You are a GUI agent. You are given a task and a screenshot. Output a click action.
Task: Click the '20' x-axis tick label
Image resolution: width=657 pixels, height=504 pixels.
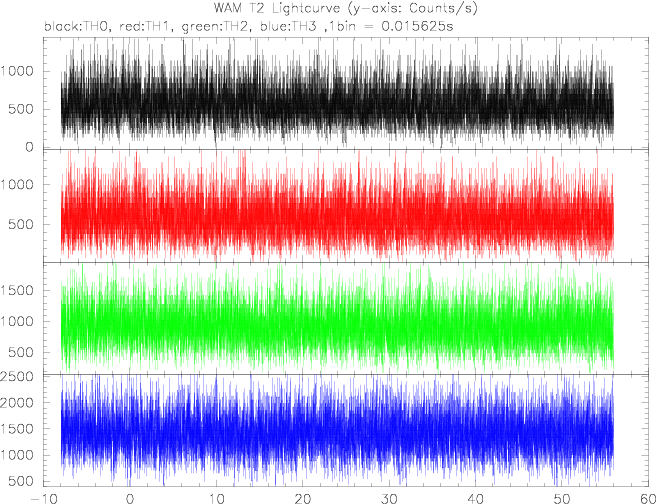click(302, 499)
